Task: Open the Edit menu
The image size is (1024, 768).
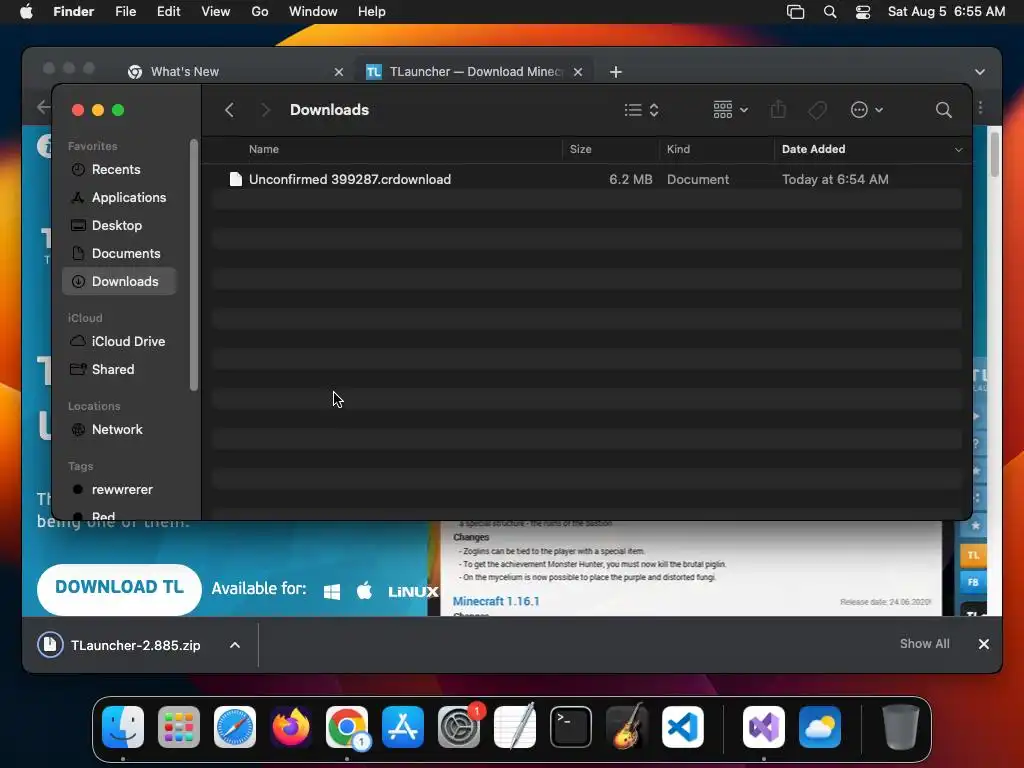Action: [x=168, y=12]
